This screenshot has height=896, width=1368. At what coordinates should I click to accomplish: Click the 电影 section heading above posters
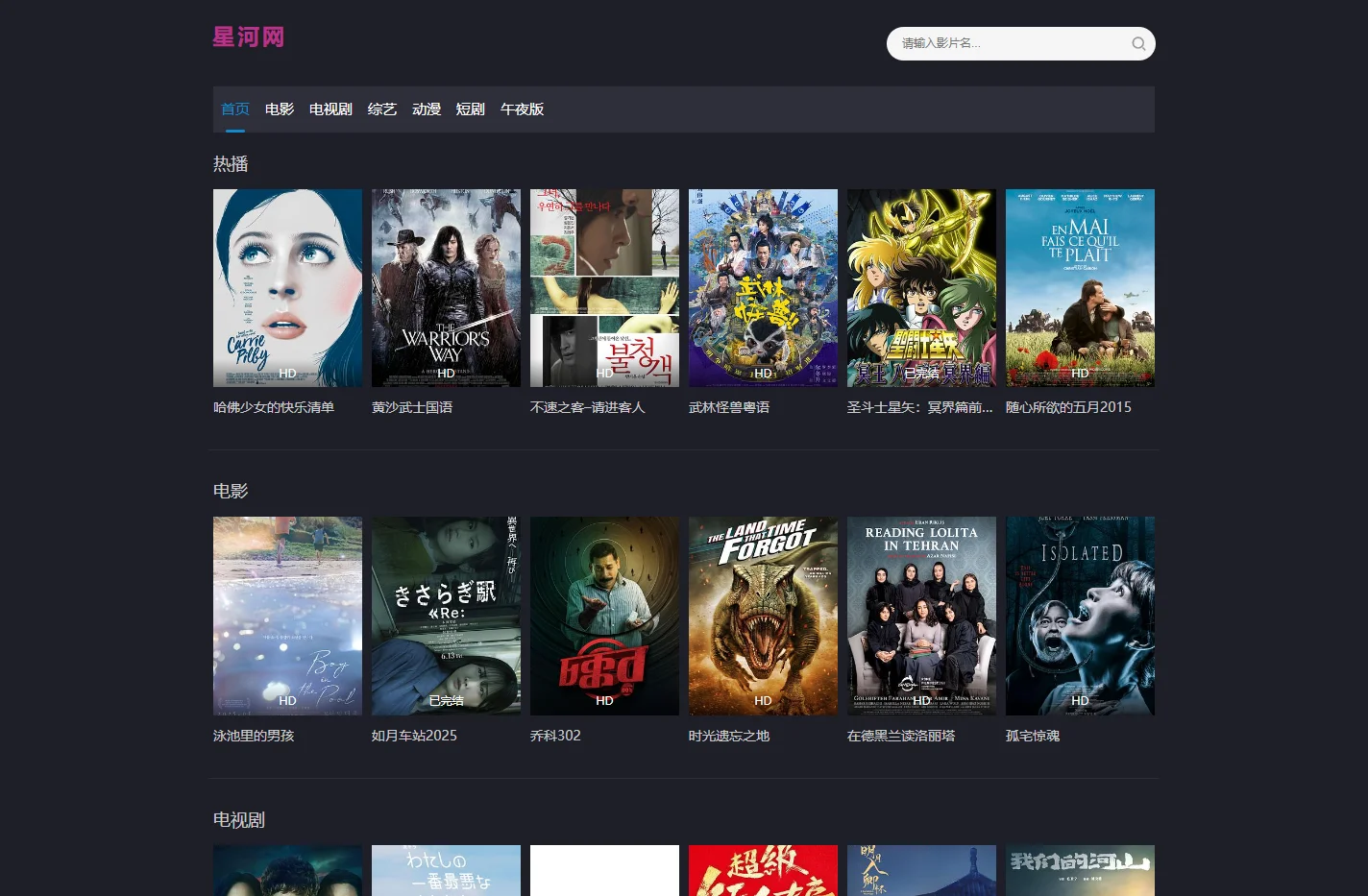[x=231, y=492]
